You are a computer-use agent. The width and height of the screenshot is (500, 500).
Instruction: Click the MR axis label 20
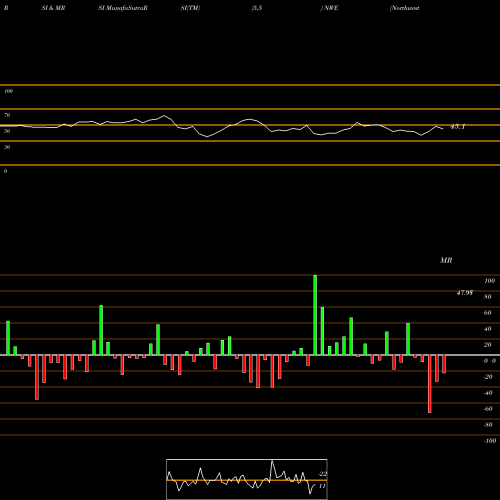click(x=488, y=345)
